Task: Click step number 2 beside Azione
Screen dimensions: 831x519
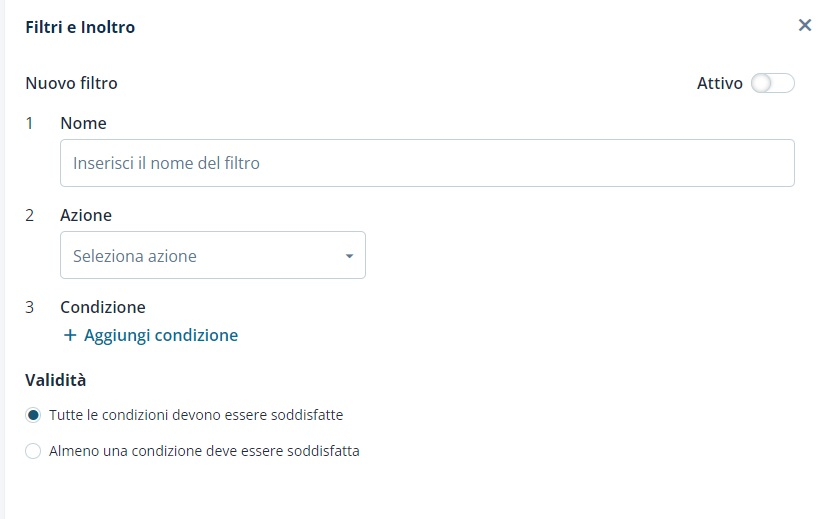Action: pos(30,215)
